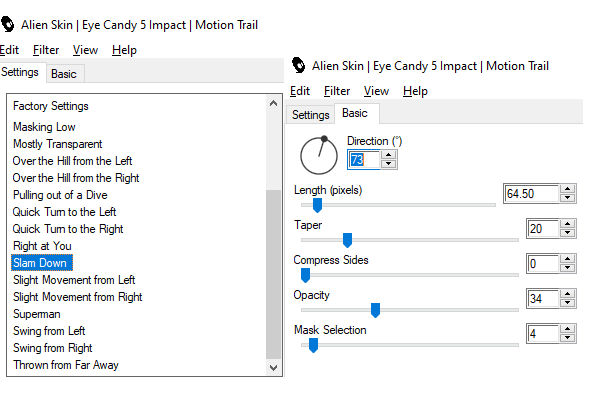Click the Length pixels input field
Viewport: 600px width, 400px height.
tap(531, 194)
